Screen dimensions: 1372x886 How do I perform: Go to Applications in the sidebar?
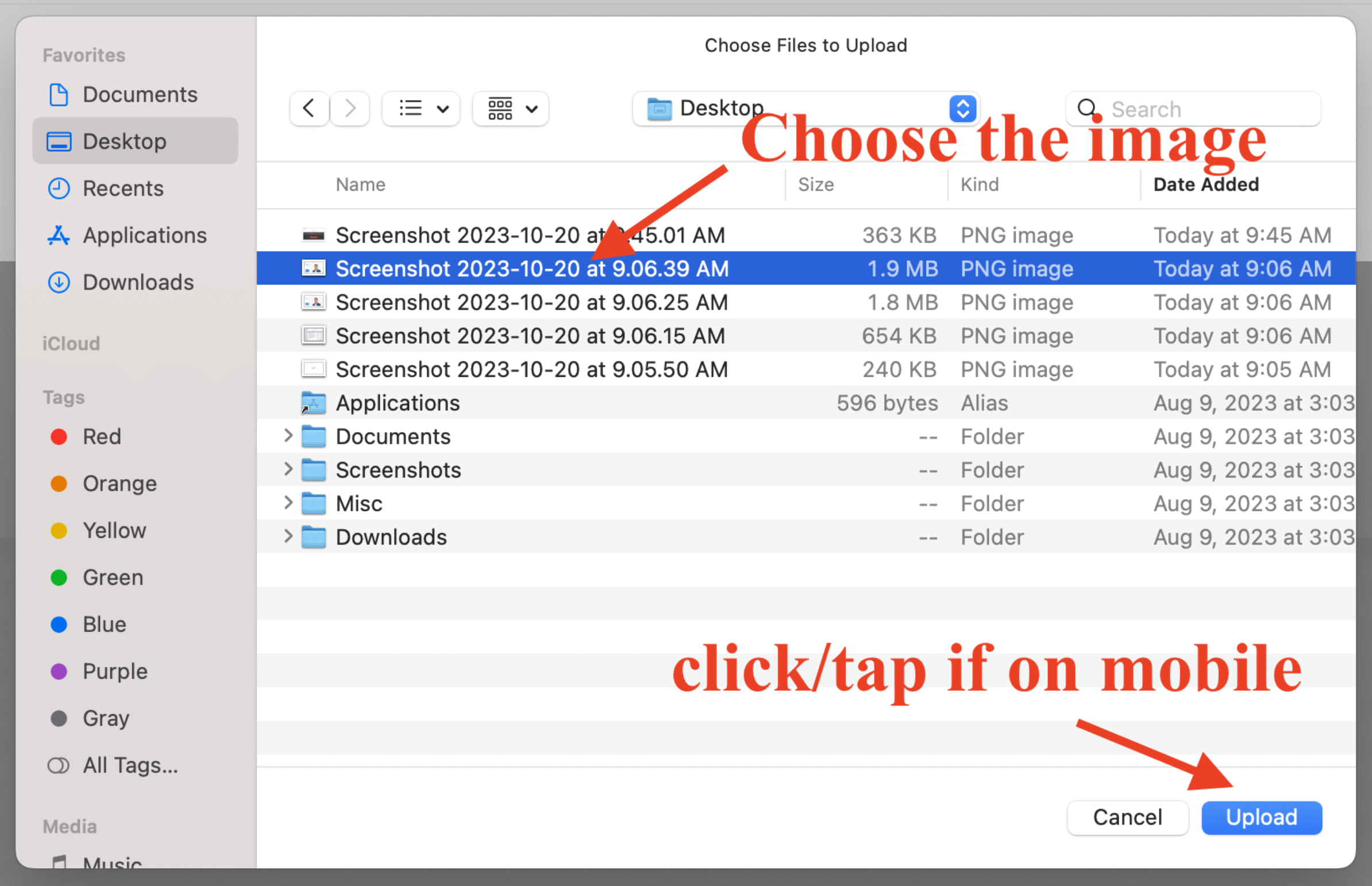click(144, 236)
